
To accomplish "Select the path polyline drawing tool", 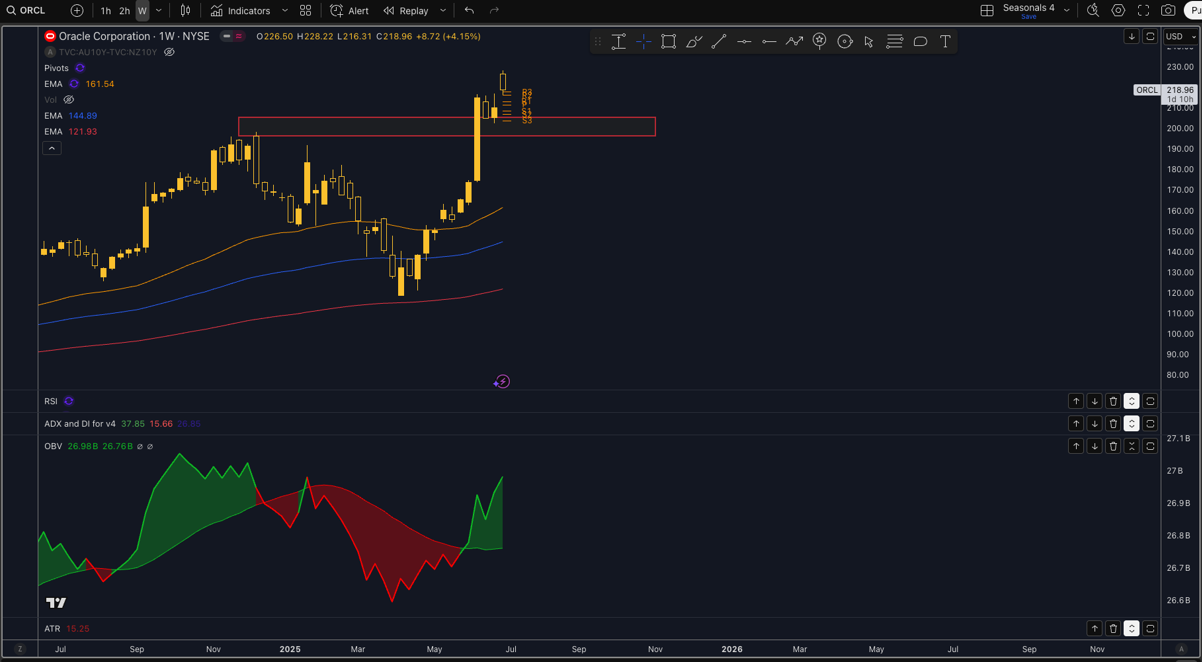I will point(794,41).
